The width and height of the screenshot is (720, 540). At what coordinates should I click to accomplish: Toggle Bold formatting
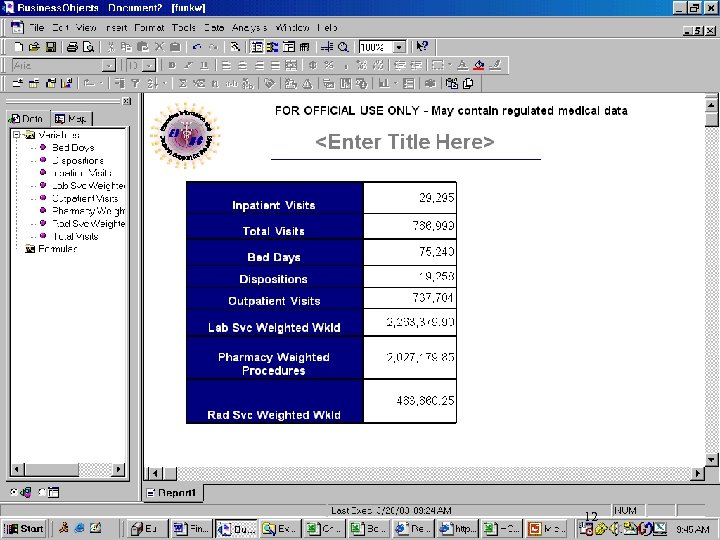point(172,65)
